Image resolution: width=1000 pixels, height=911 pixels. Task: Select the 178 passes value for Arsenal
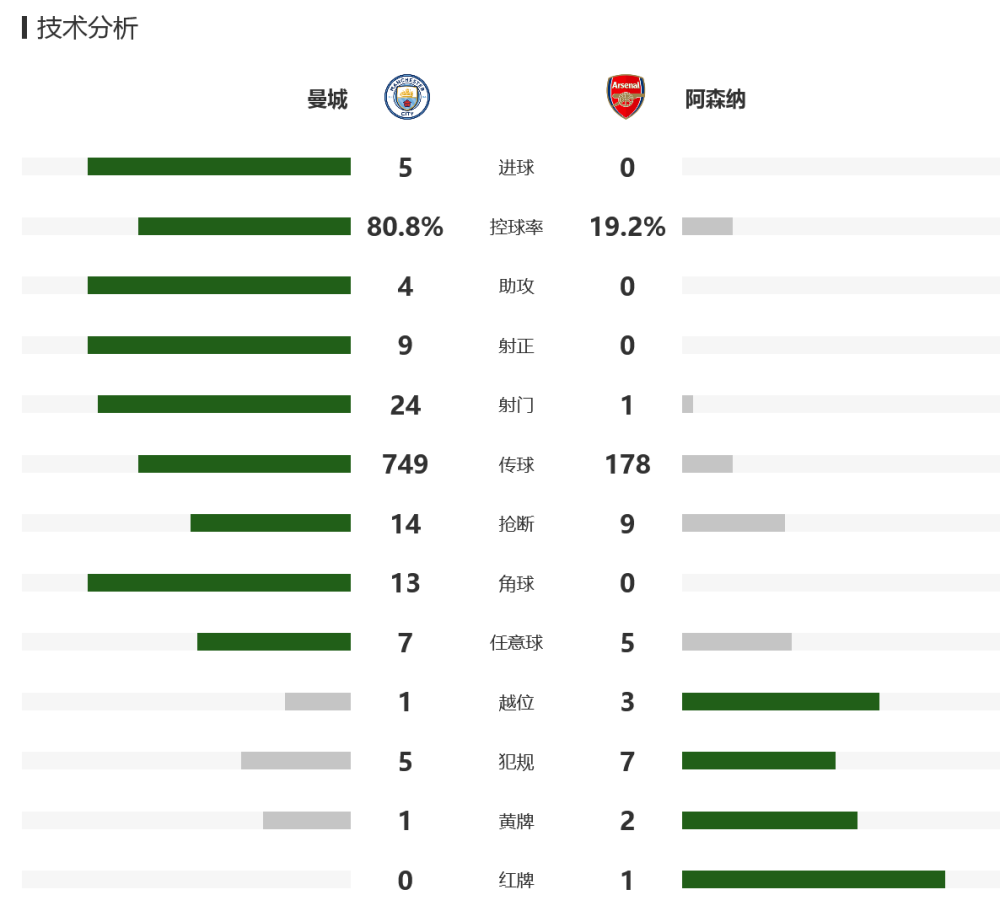[628, 464]
